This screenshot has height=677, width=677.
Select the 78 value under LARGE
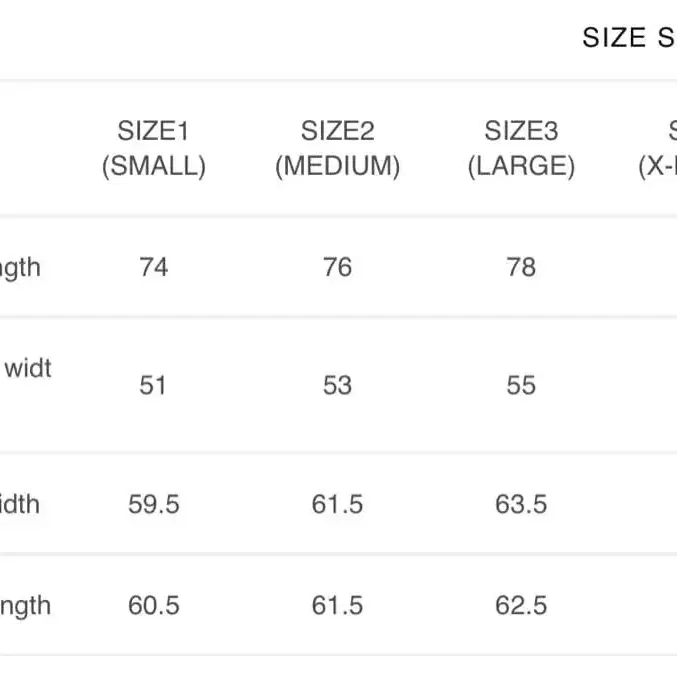(521, 267)
